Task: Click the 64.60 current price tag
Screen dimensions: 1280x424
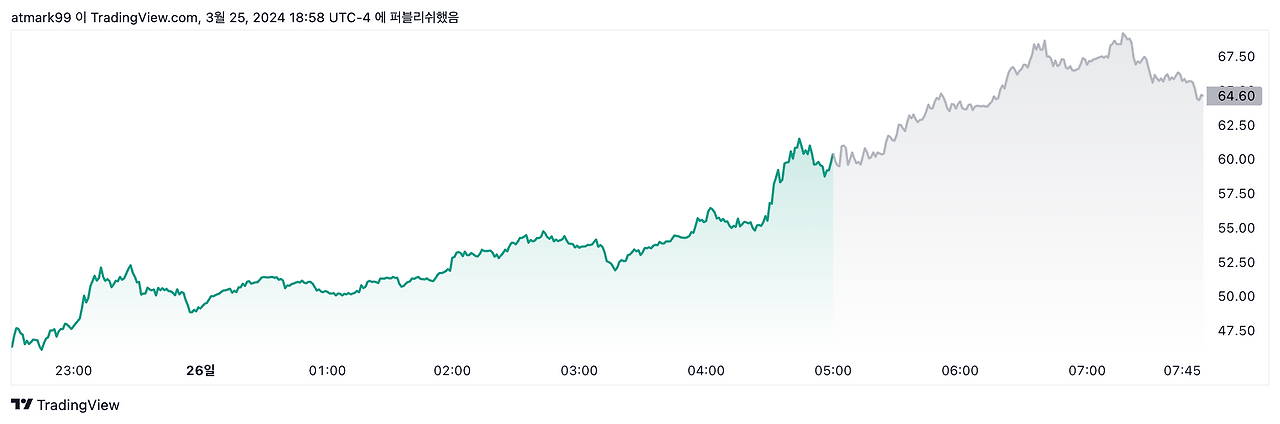Action: tap(1235, 96)
